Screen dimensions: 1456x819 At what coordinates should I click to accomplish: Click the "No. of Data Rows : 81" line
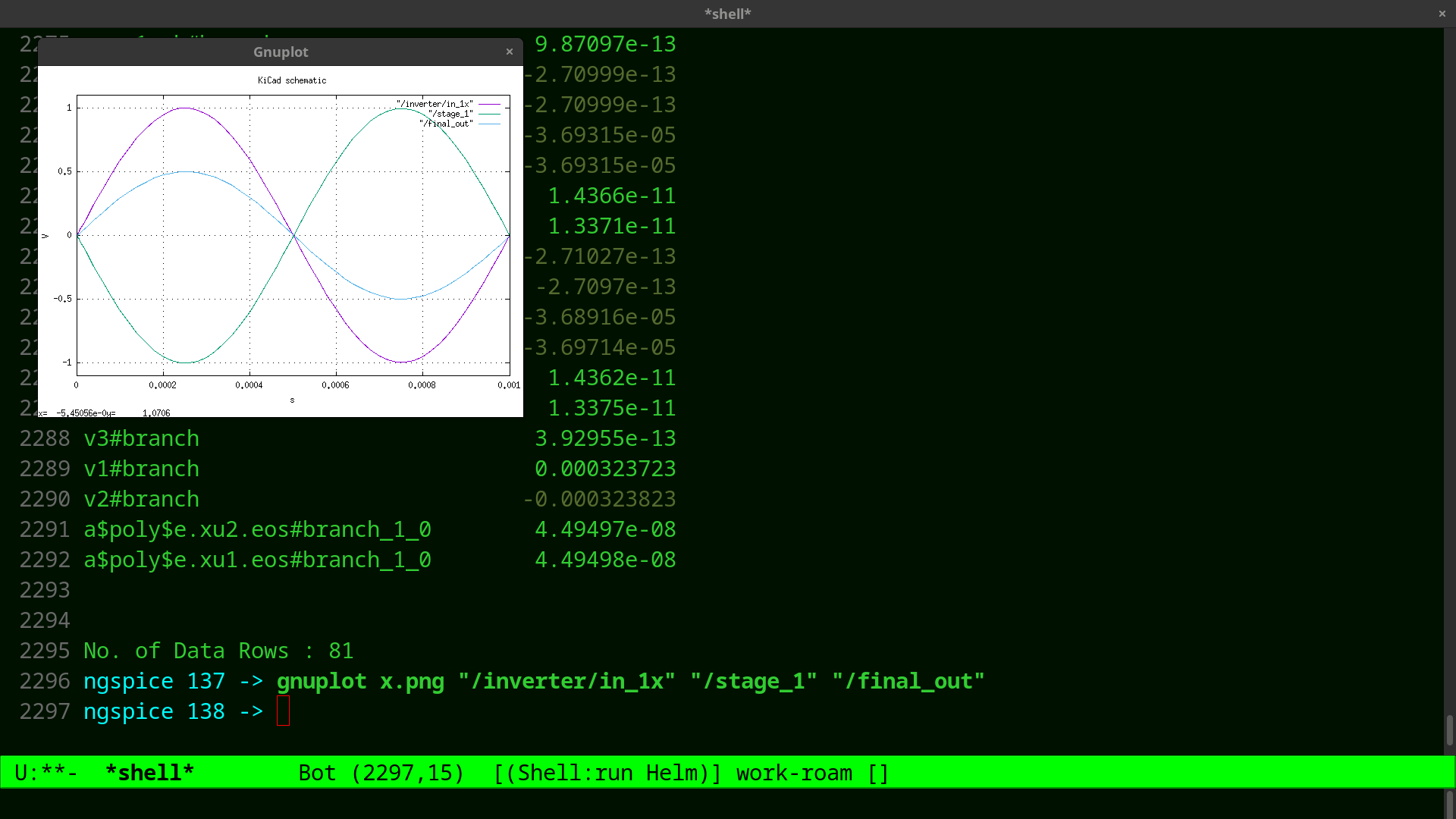click(218, 651)
